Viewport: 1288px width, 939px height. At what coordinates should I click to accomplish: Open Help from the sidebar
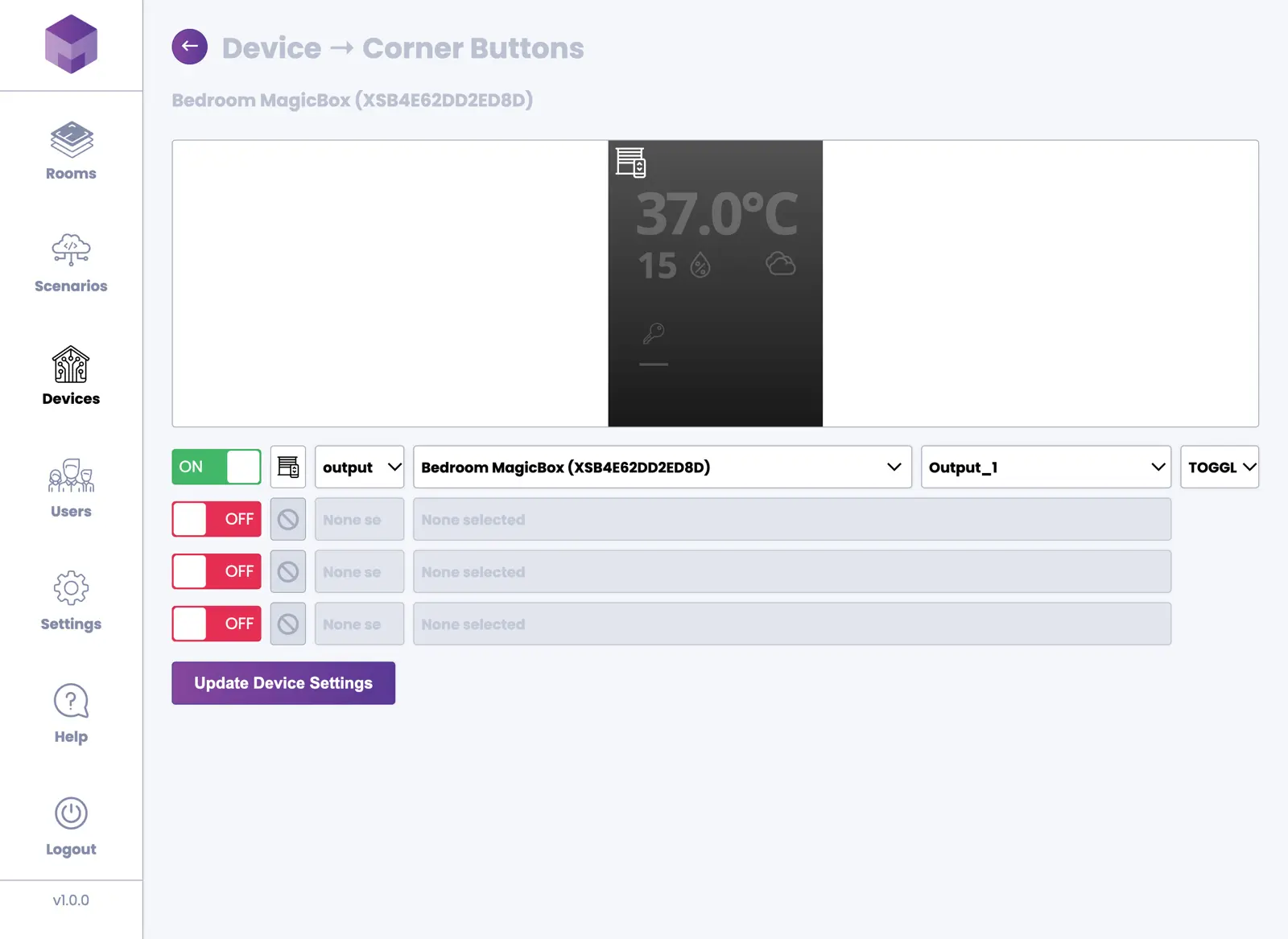coord(71,713)
